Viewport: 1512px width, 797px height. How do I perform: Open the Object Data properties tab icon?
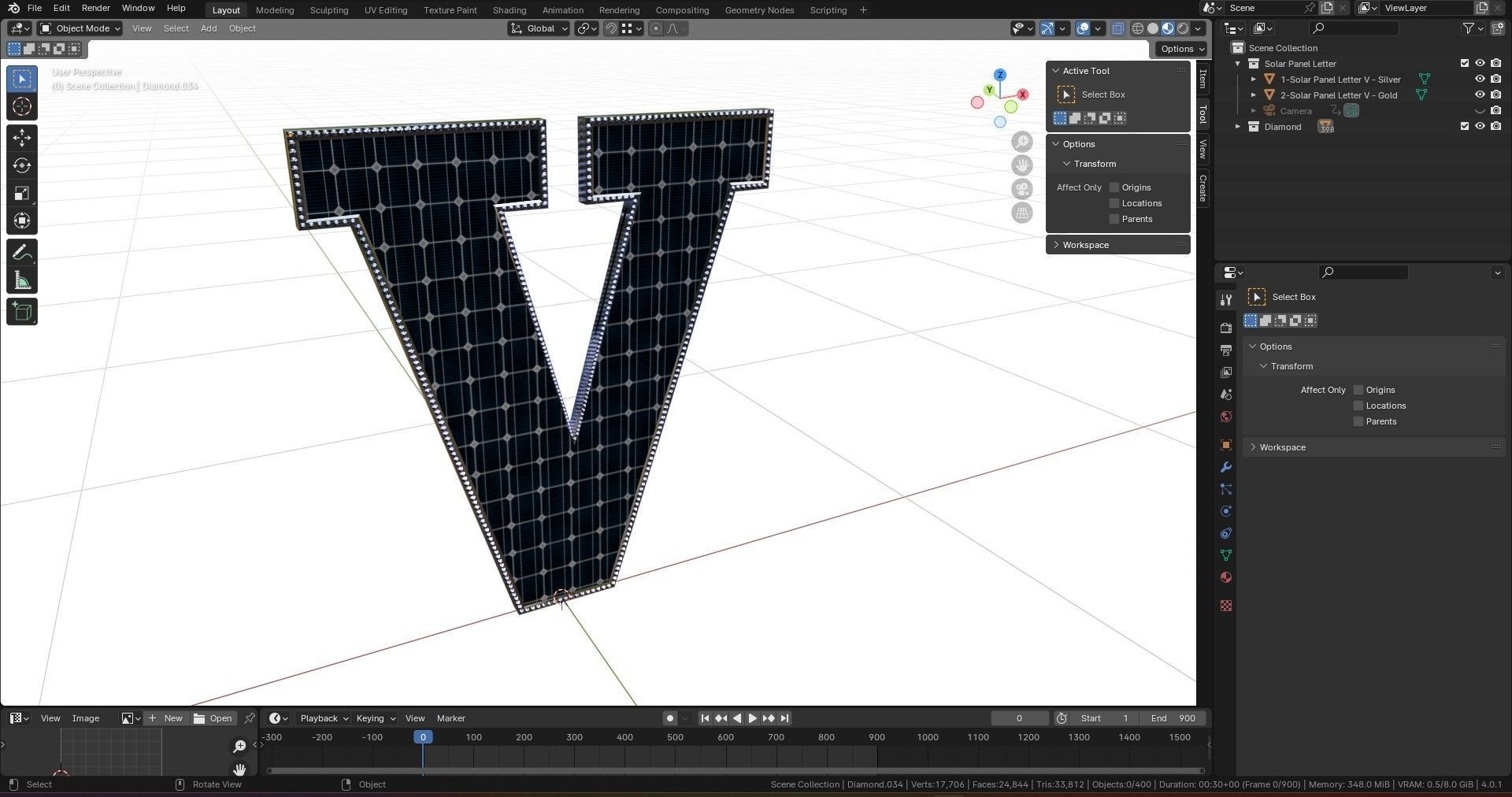(1226, 555)
